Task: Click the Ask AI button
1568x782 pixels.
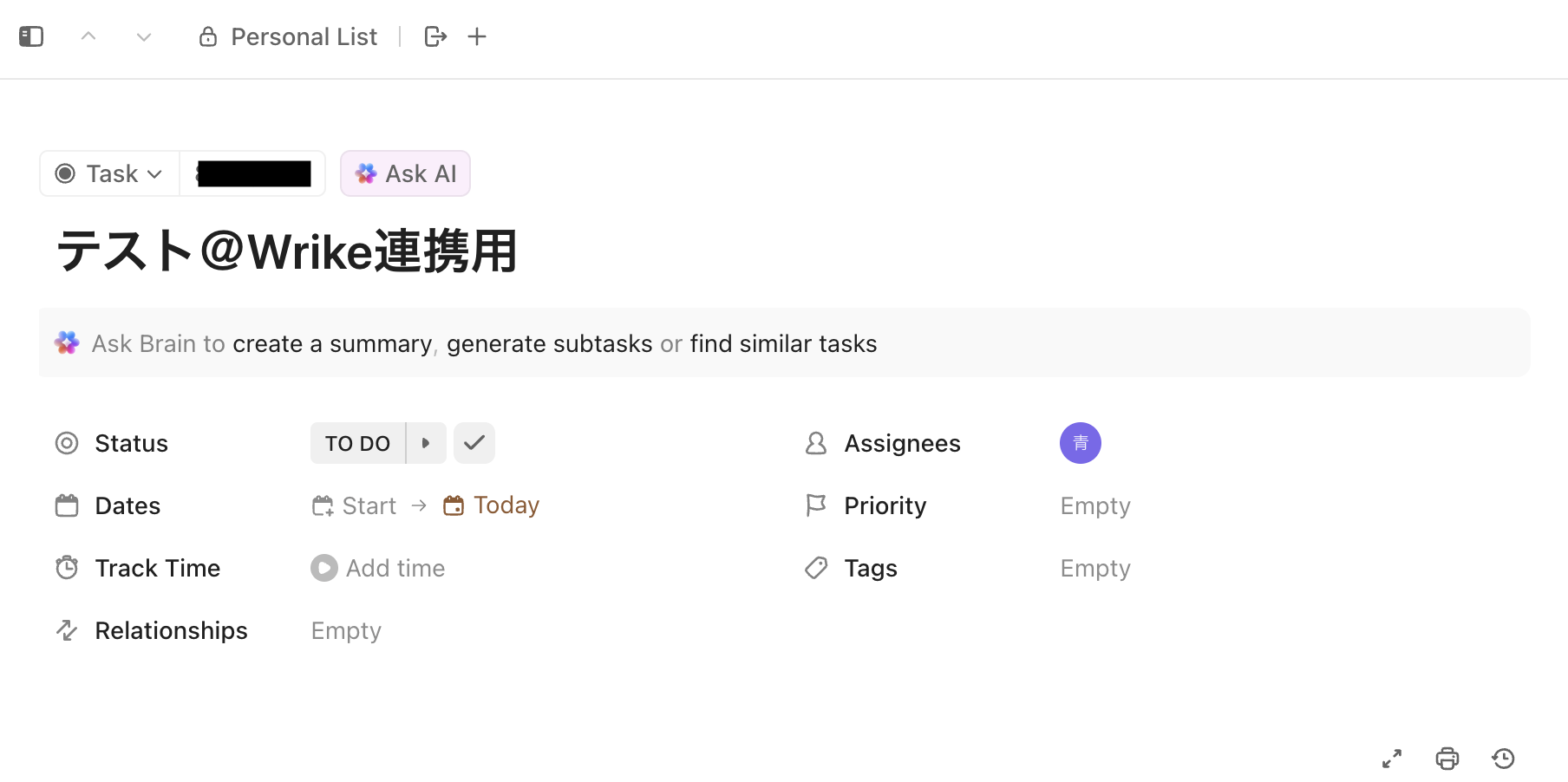Action: point(405,173)
